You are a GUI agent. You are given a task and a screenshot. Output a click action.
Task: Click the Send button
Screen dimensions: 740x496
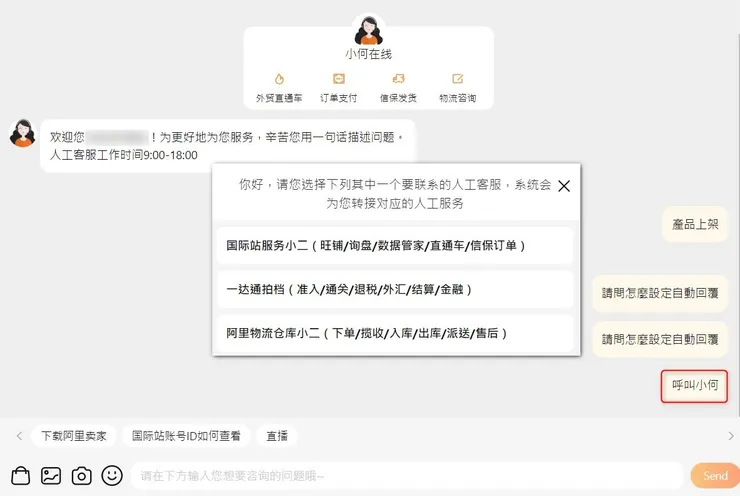pos(715,476)
